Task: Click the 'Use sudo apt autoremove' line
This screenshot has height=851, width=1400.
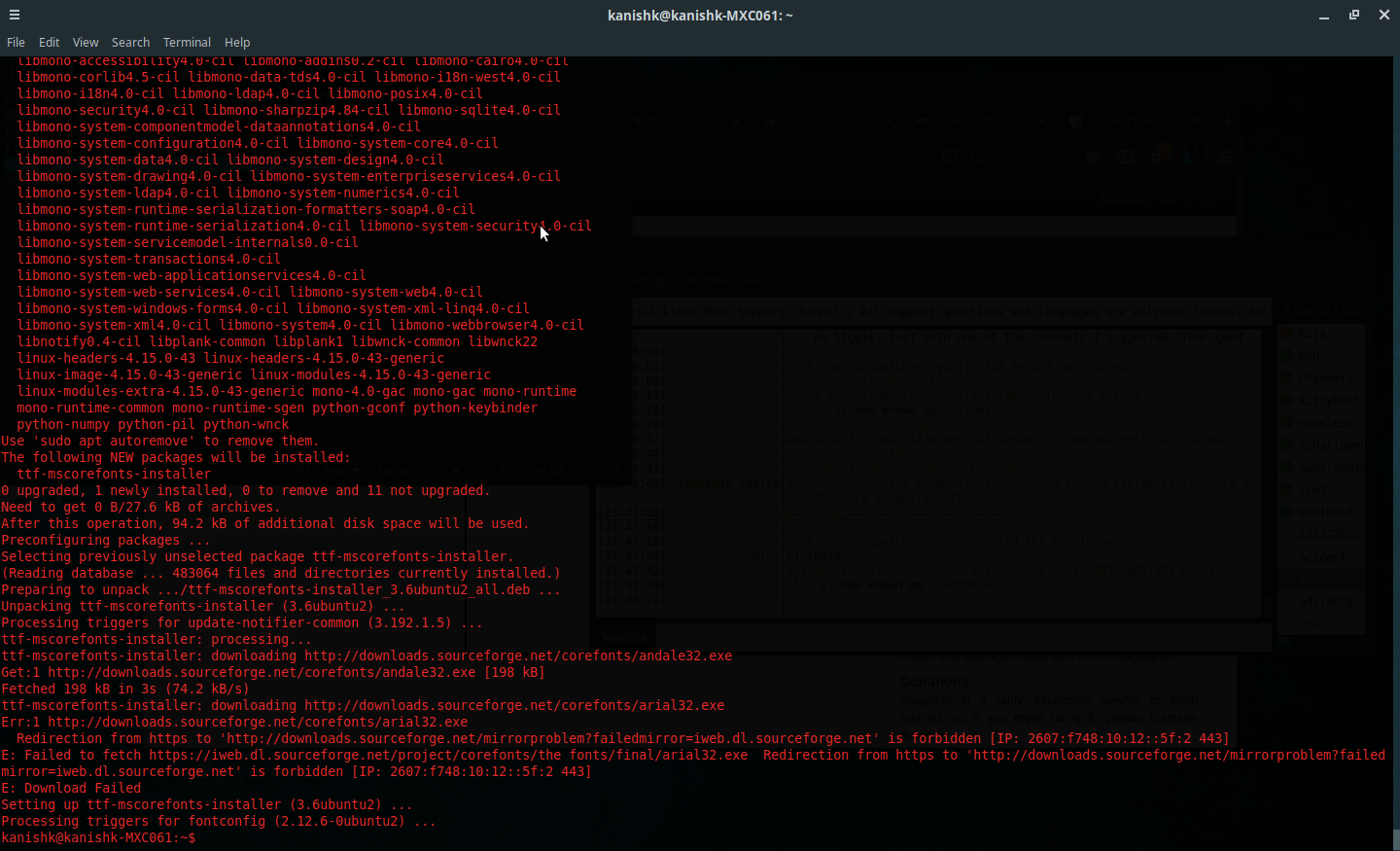Action: click(x=160, y=441)
